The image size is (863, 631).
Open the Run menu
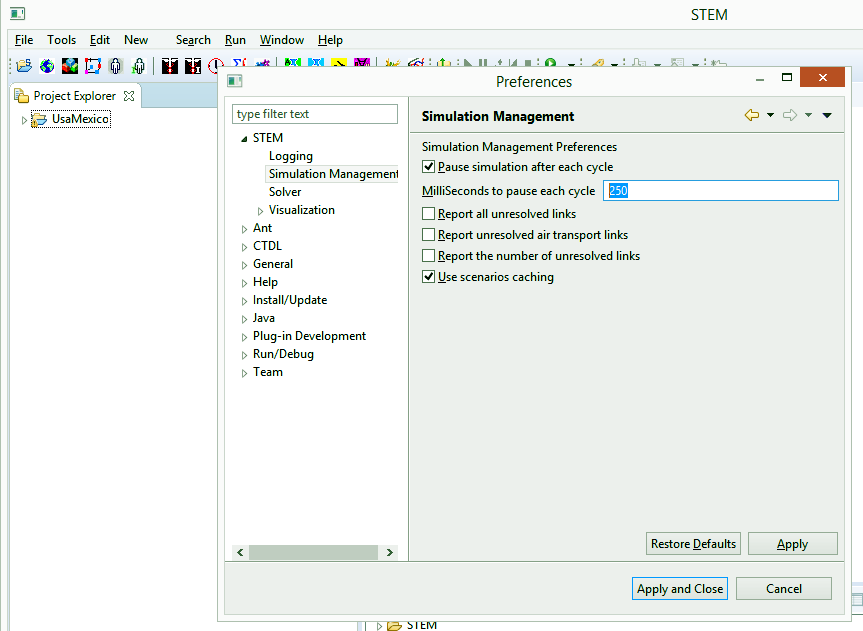click(235, 40)
